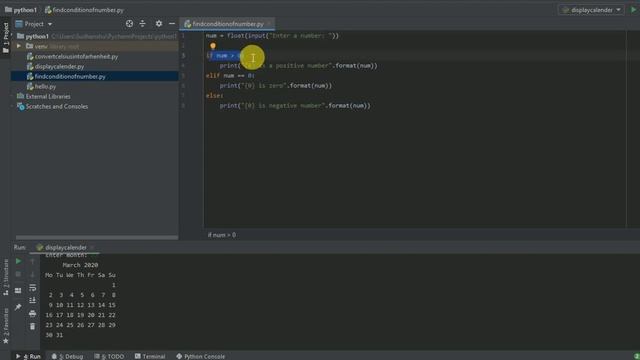Click Scratches and Consoles node
This screenshot has height=360, width=640.
click(x=56, y=107)
